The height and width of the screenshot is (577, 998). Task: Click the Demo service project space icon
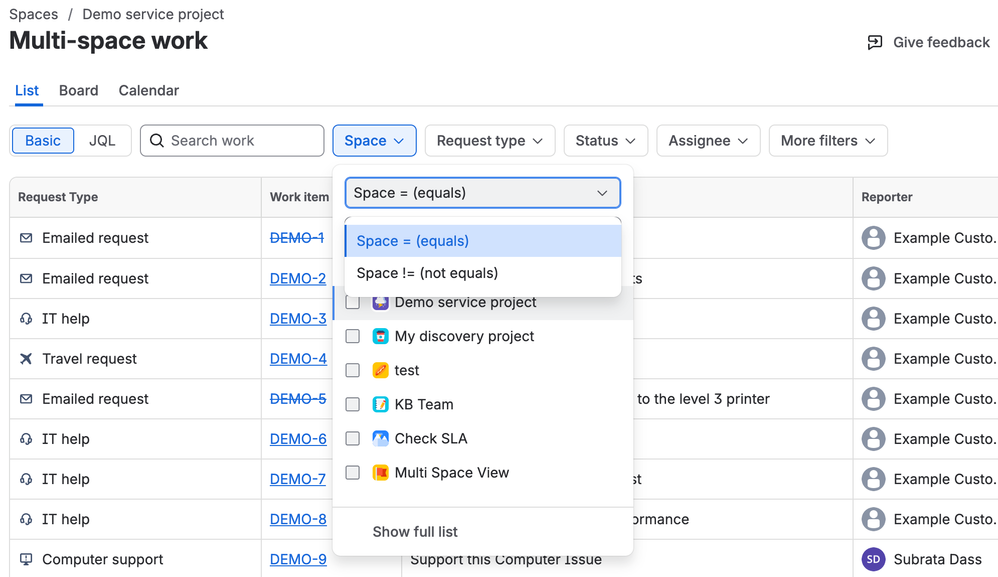pyautogui.click(x=380, y=302)
